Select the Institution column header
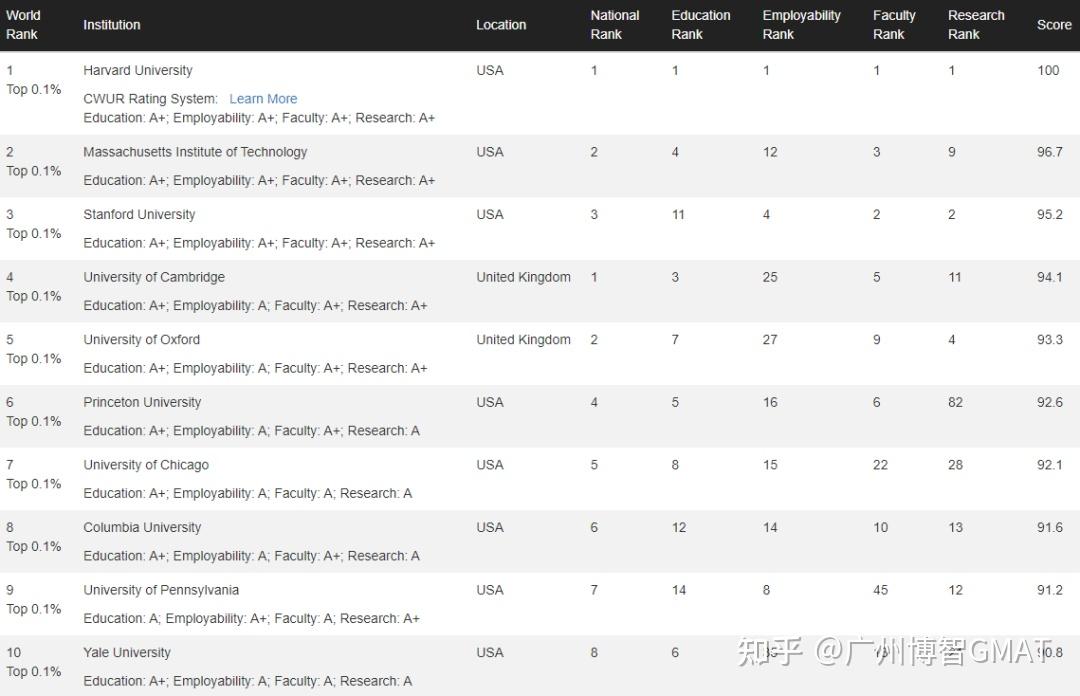This screenshot has width=1080, height=696. [x=112, y=25]
